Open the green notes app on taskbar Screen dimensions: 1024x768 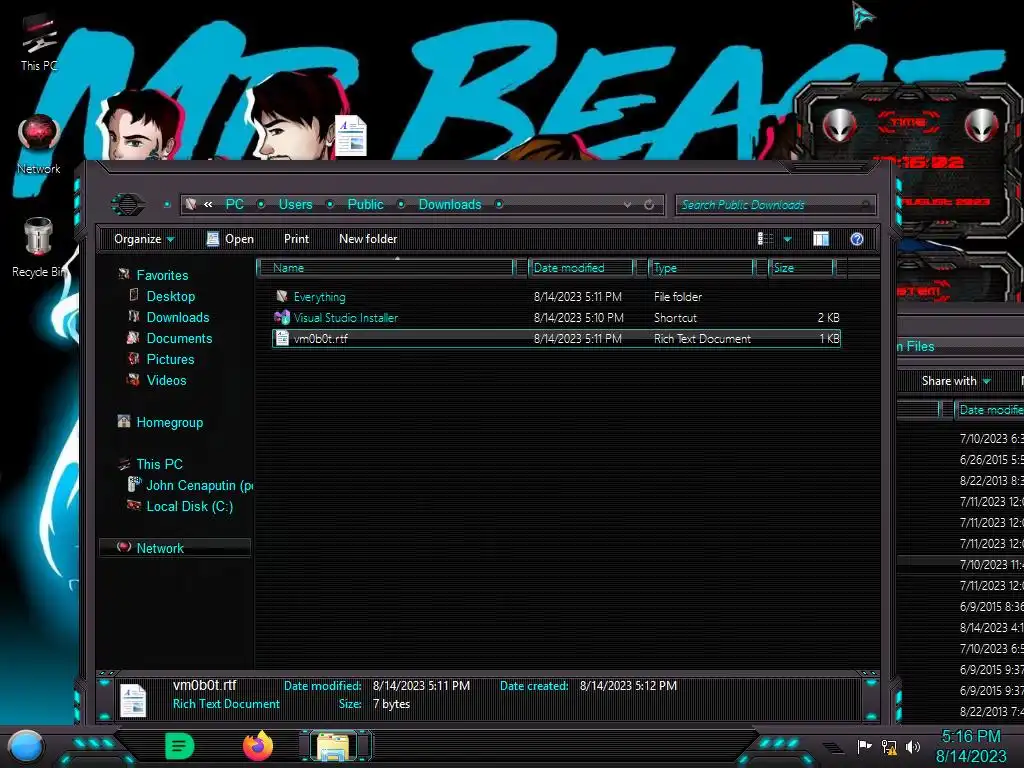click(x=179, y=746)
